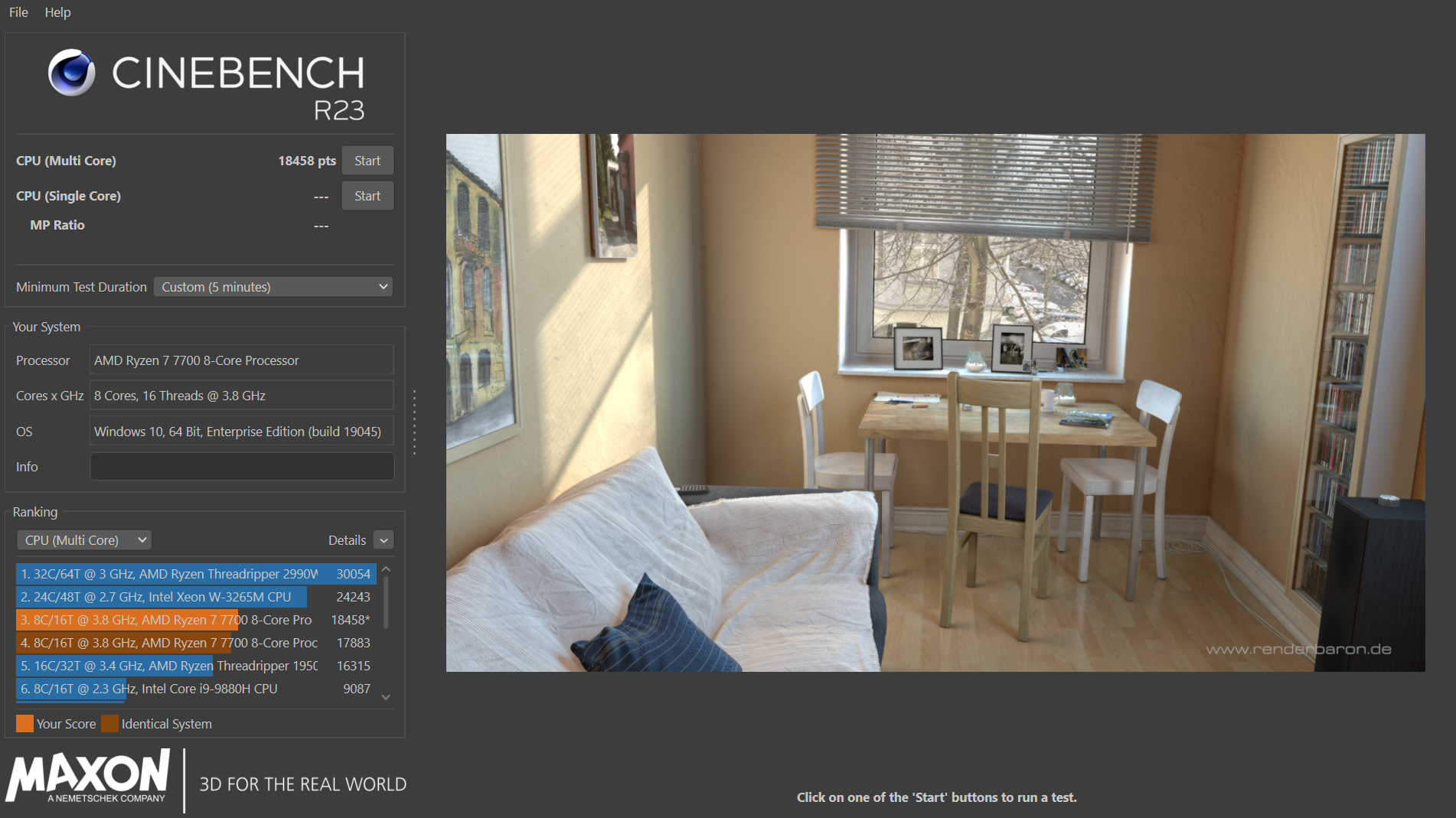Click the ranking list scroll down arrow
The width and height of the screenshot is (1456, 818).
coord(386,697)
